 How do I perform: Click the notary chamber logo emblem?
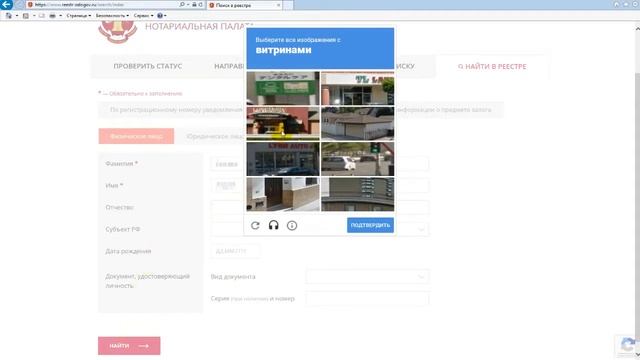pyautogui.click(x=118, y=32)
